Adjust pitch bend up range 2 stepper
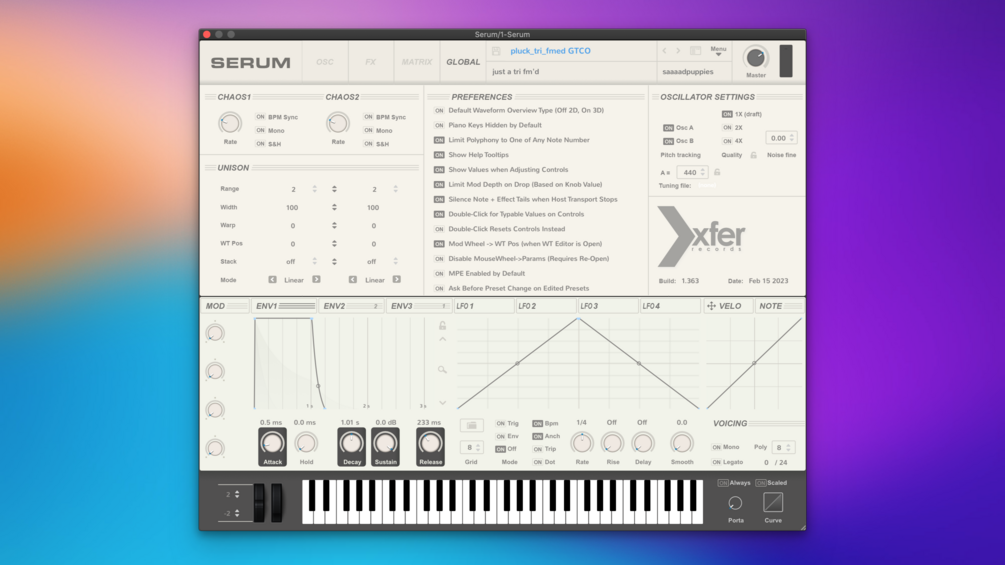Image resolution: width=1005 pixels, height=565 pixels. pos(237,495)
